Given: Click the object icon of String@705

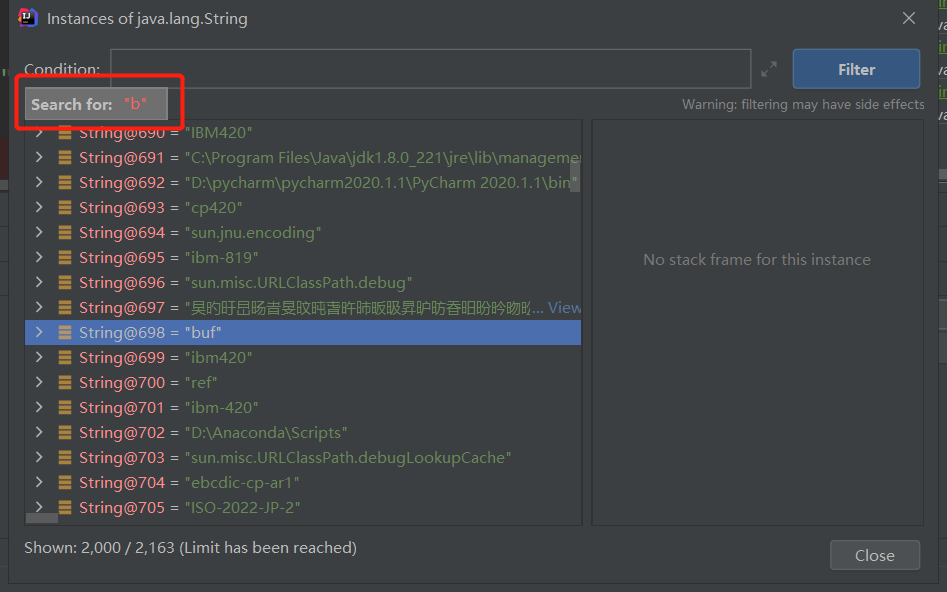Looking at the screenshot, I should 65,507.
